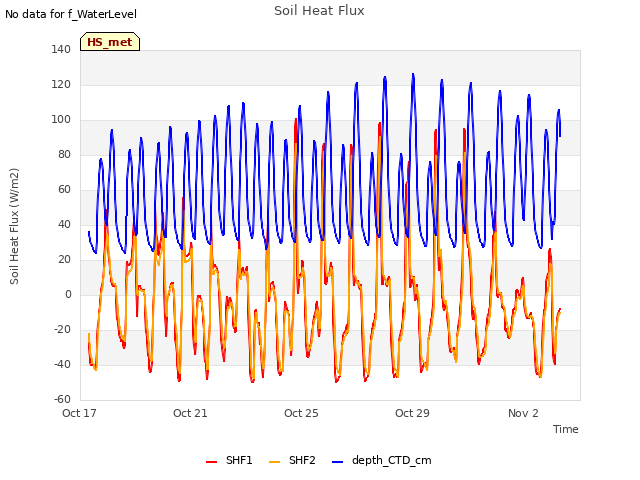
Task: Click the 80 y-axis tick label
Action: click(64, 154)
